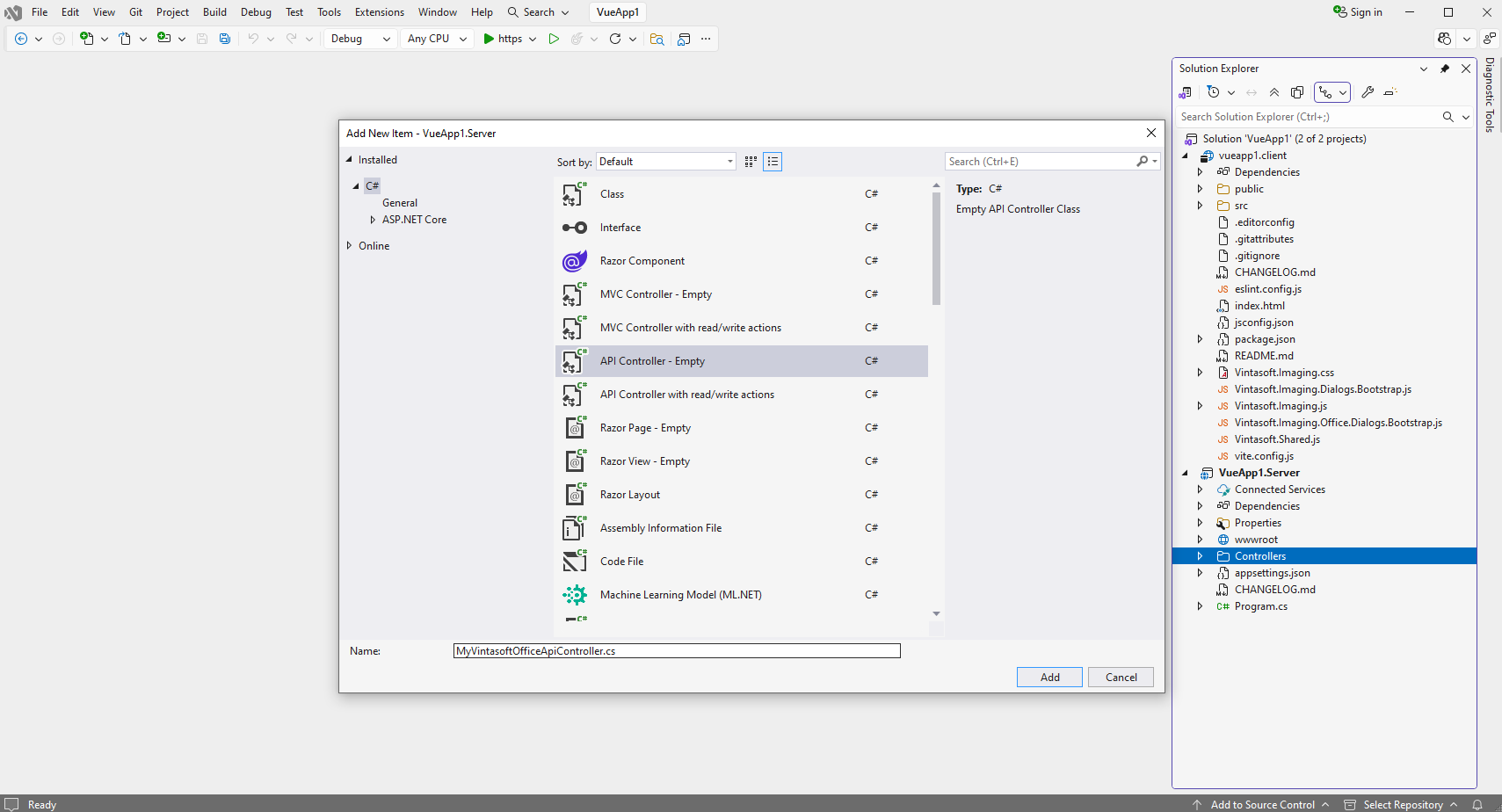The image size is (1502, 812).
Task: Open the Debug configuration dropdown
Action: [360, 39]
